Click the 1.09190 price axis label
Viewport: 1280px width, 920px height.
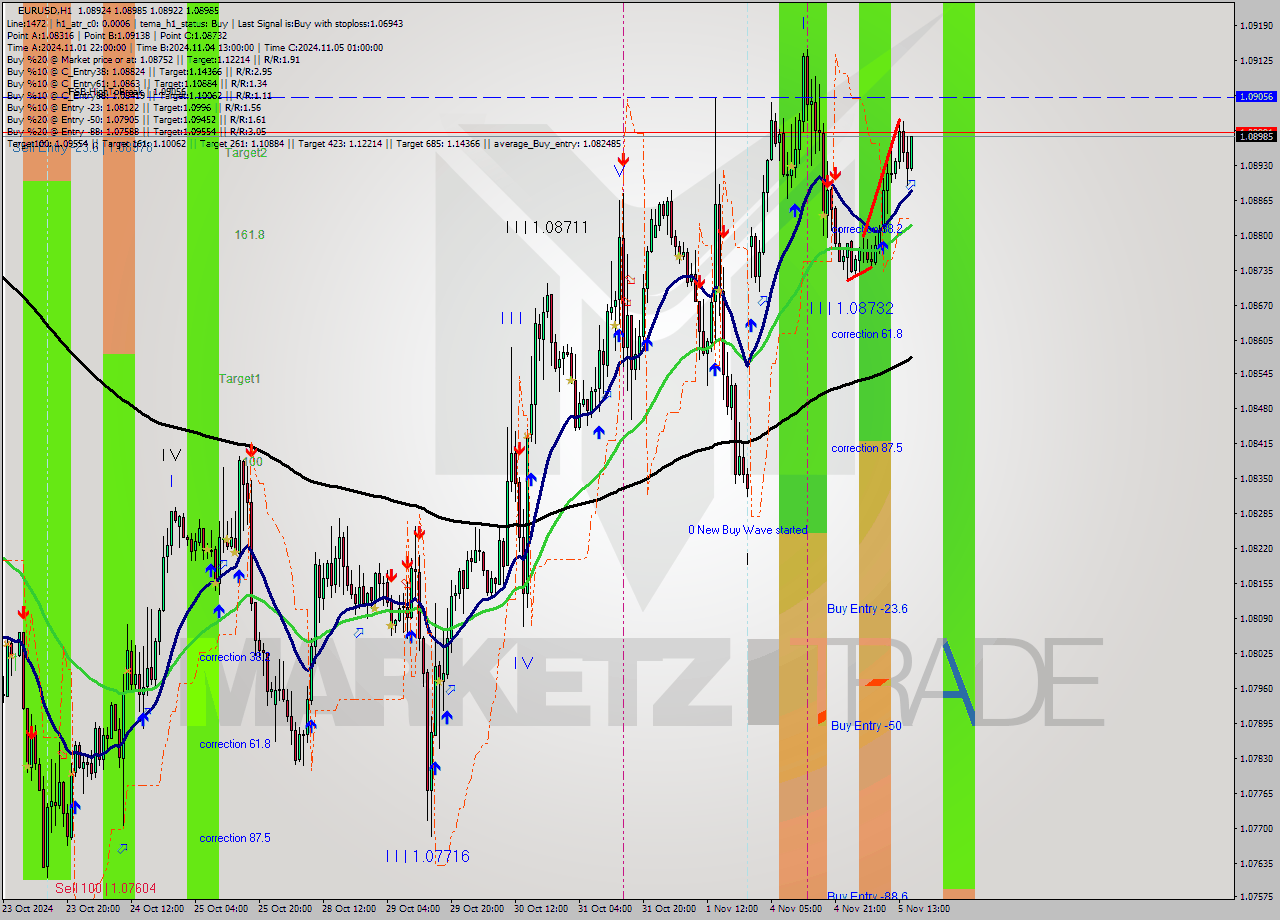pos(1256,25)
